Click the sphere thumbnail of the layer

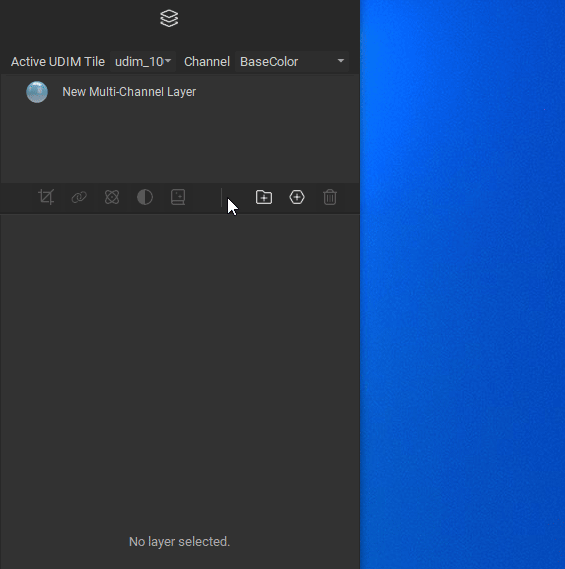tap(37, 92)
